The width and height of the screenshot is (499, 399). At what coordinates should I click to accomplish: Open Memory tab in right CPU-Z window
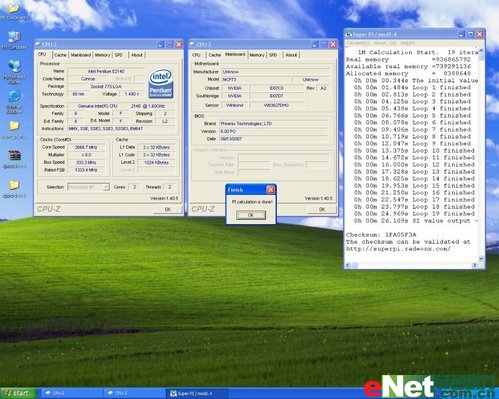pyautogui.click(x=257, y=55)
